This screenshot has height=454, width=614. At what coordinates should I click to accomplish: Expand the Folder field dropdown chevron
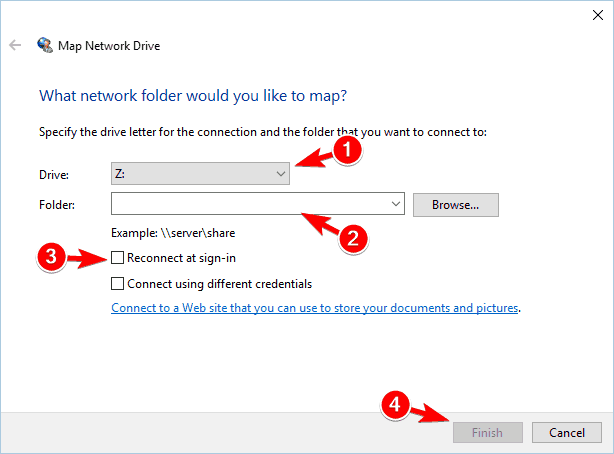pos(396,204)
